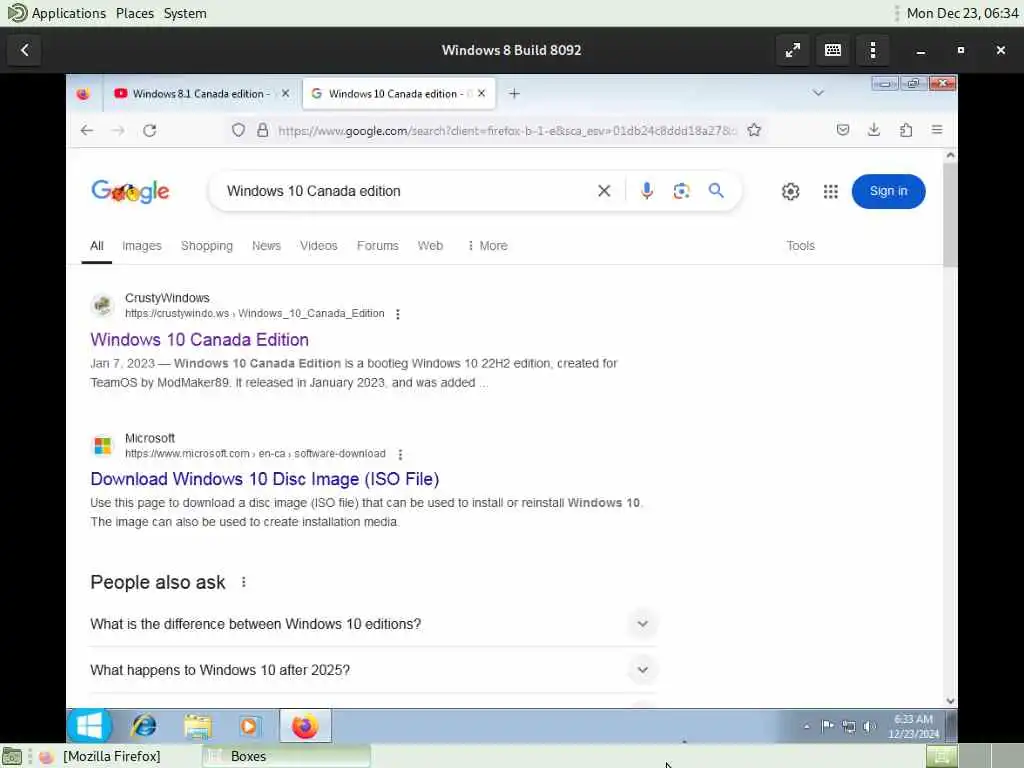Open tracking protection shield icon
The image size is (1024, 768).
(238, 130)
